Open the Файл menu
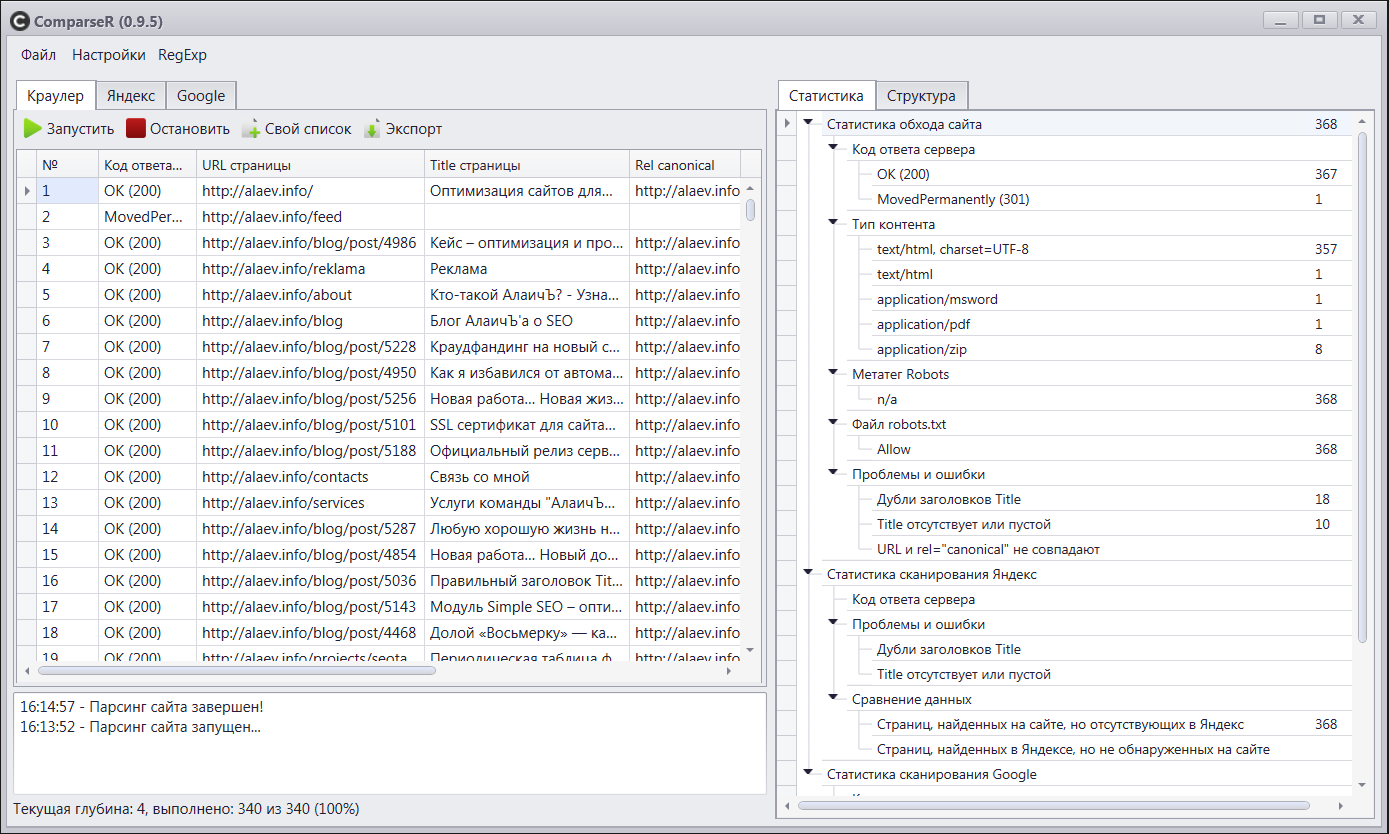This screenshot has height=834, width=1389. tap(38, 55)
